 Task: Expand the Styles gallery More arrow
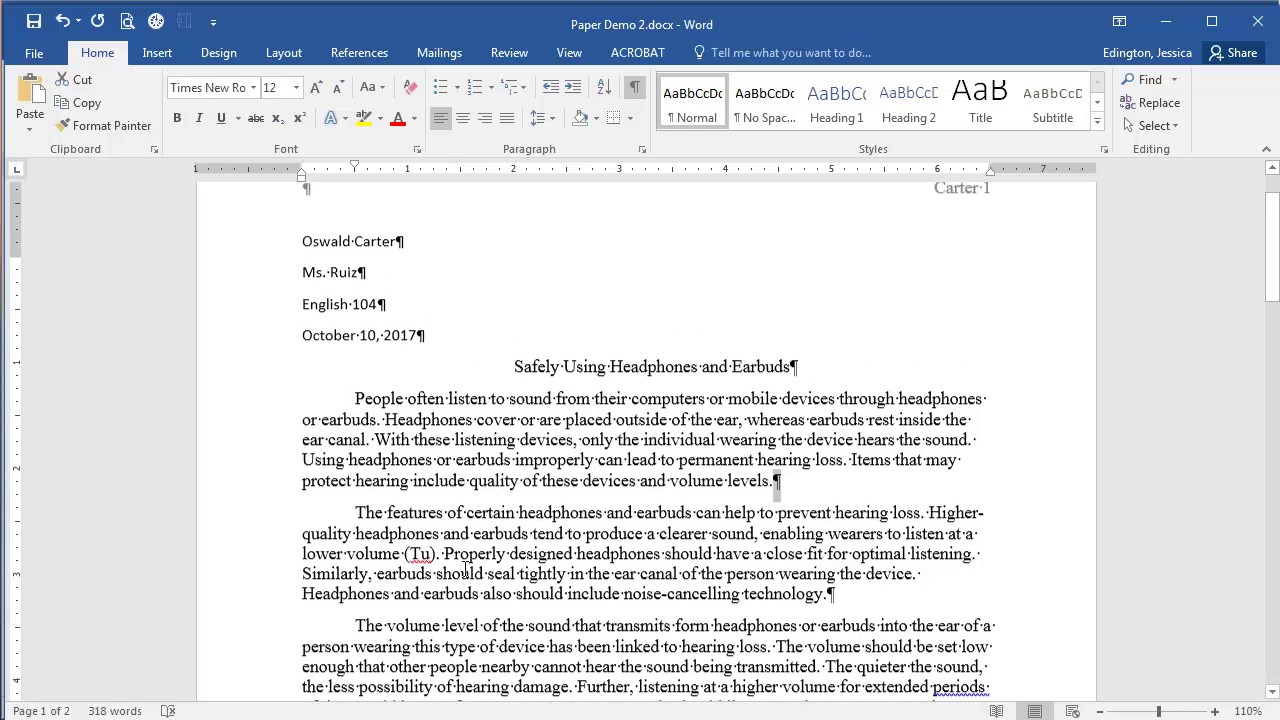coord(1097,122)
